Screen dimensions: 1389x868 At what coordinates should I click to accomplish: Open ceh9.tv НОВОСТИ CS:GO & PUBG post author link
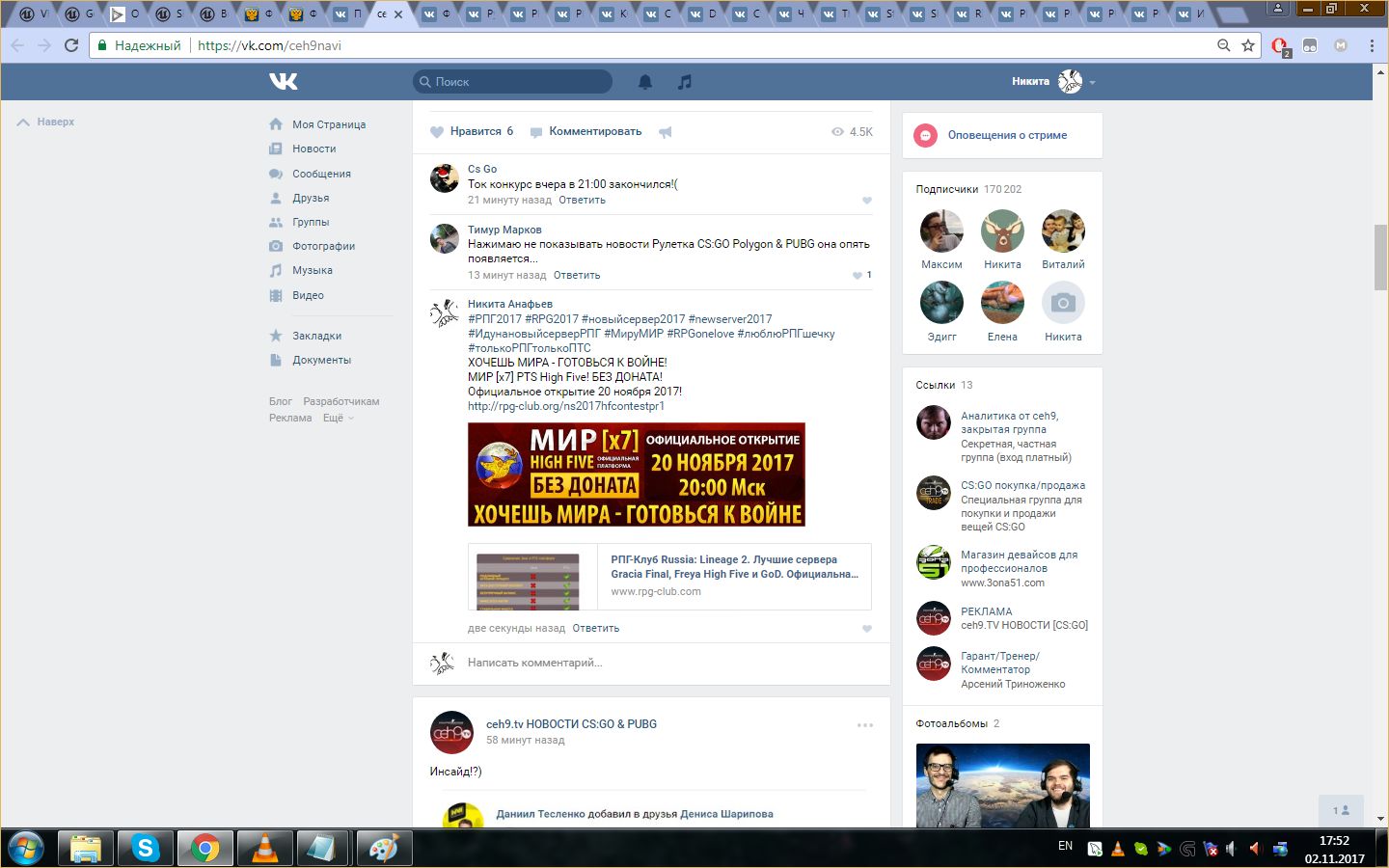pyautogui.click(x=571, y=724)
